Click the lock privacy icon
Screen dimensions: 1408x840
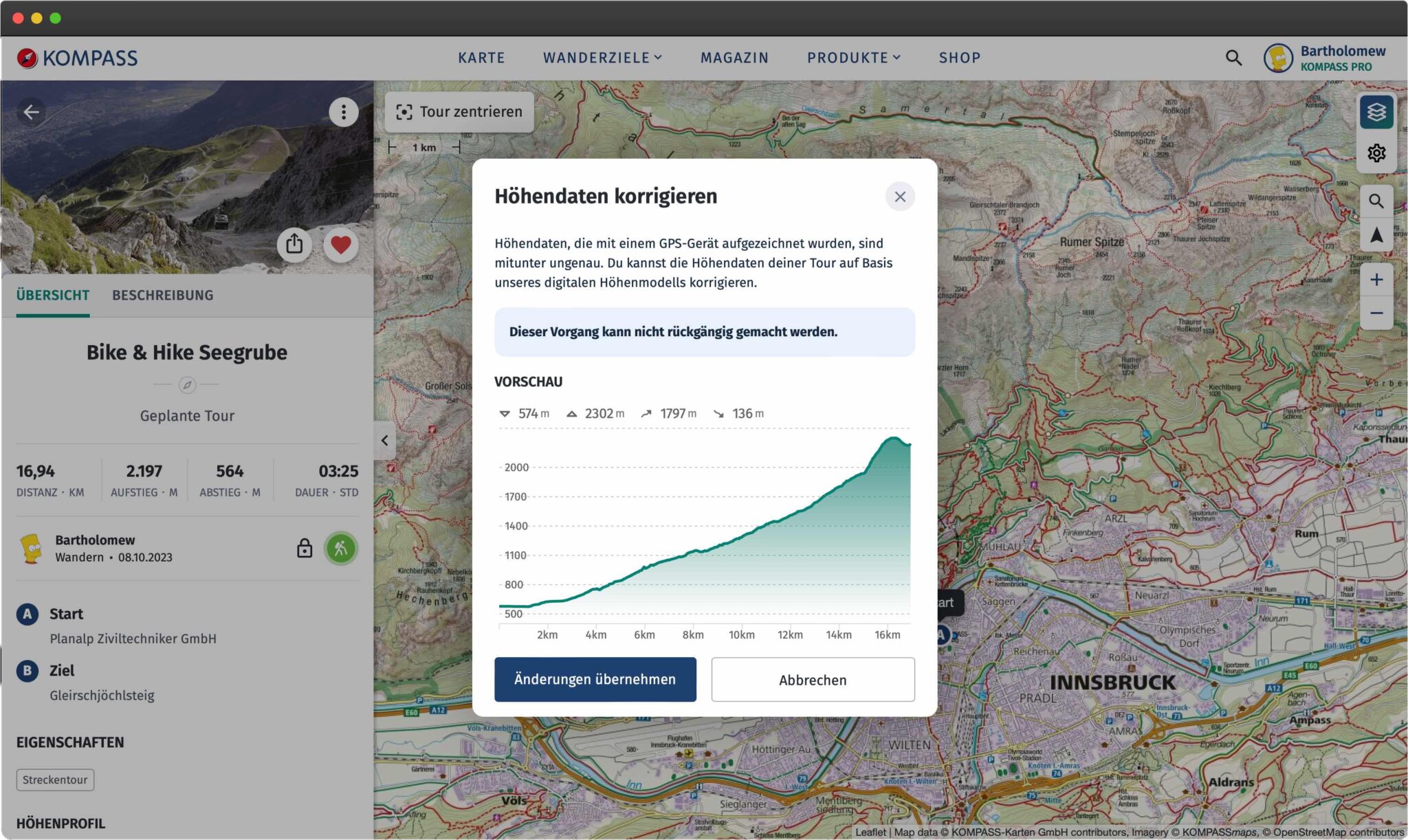coord(304,548)
